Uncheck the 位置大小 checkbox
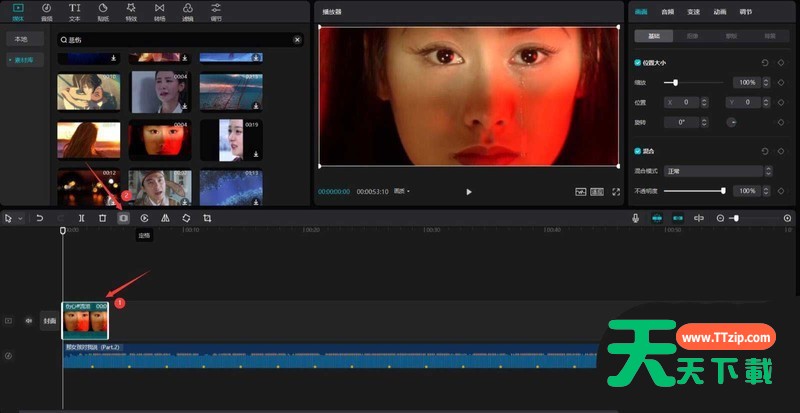800x413 pixels. click(x=638, y=62)
